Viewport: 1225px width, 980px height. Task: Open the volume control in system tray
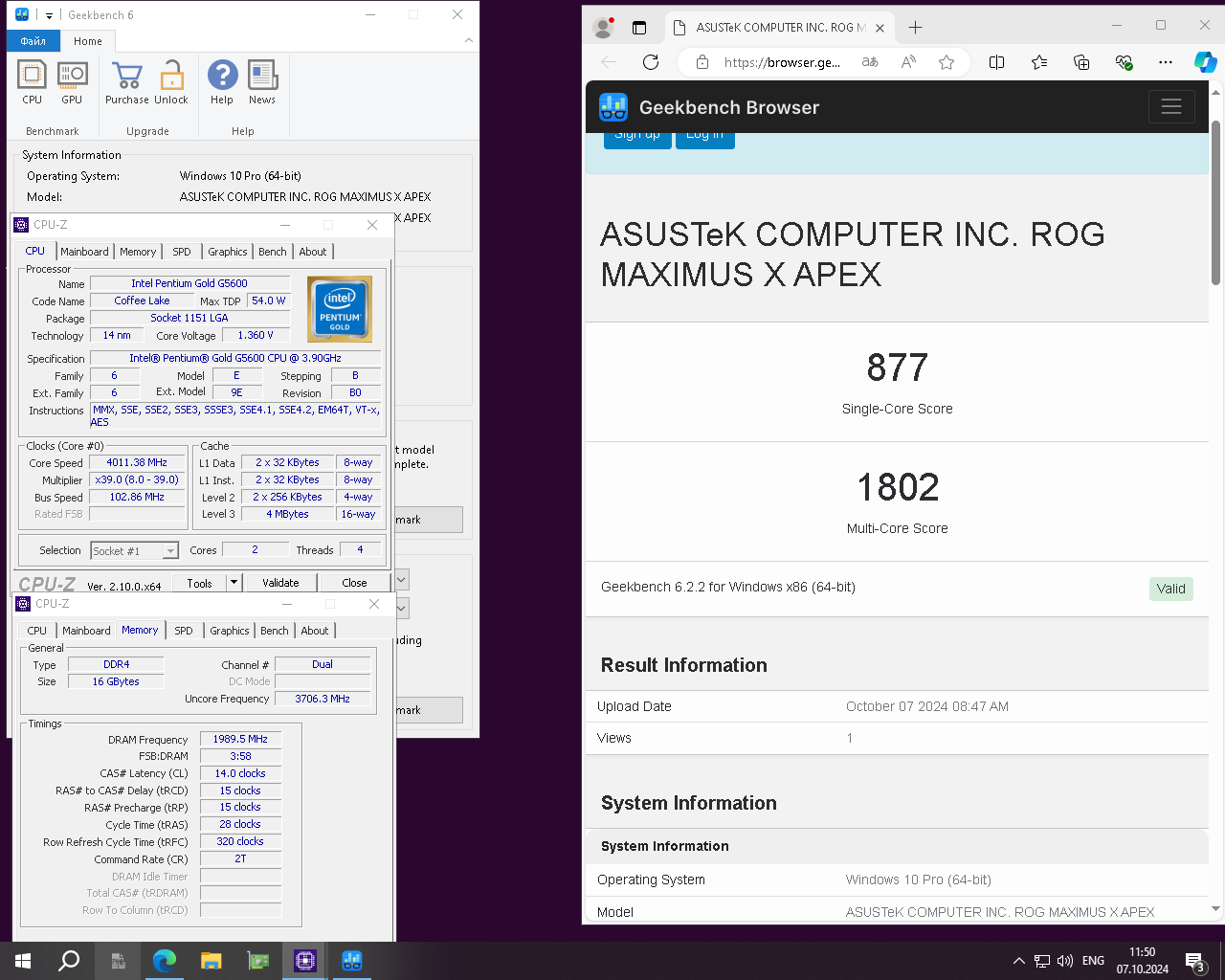tap(1065, 961)
